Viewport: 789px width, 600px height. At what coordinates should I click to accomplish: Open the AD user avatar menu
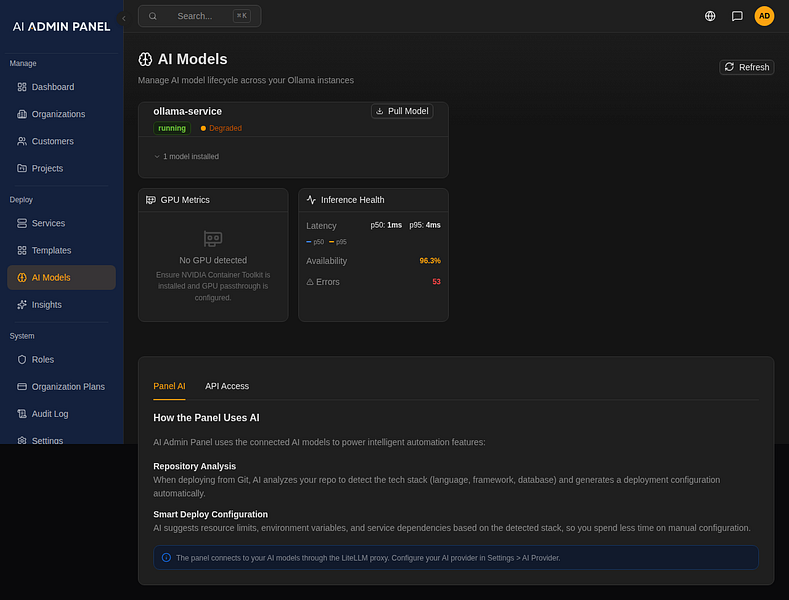click(764, 16)
